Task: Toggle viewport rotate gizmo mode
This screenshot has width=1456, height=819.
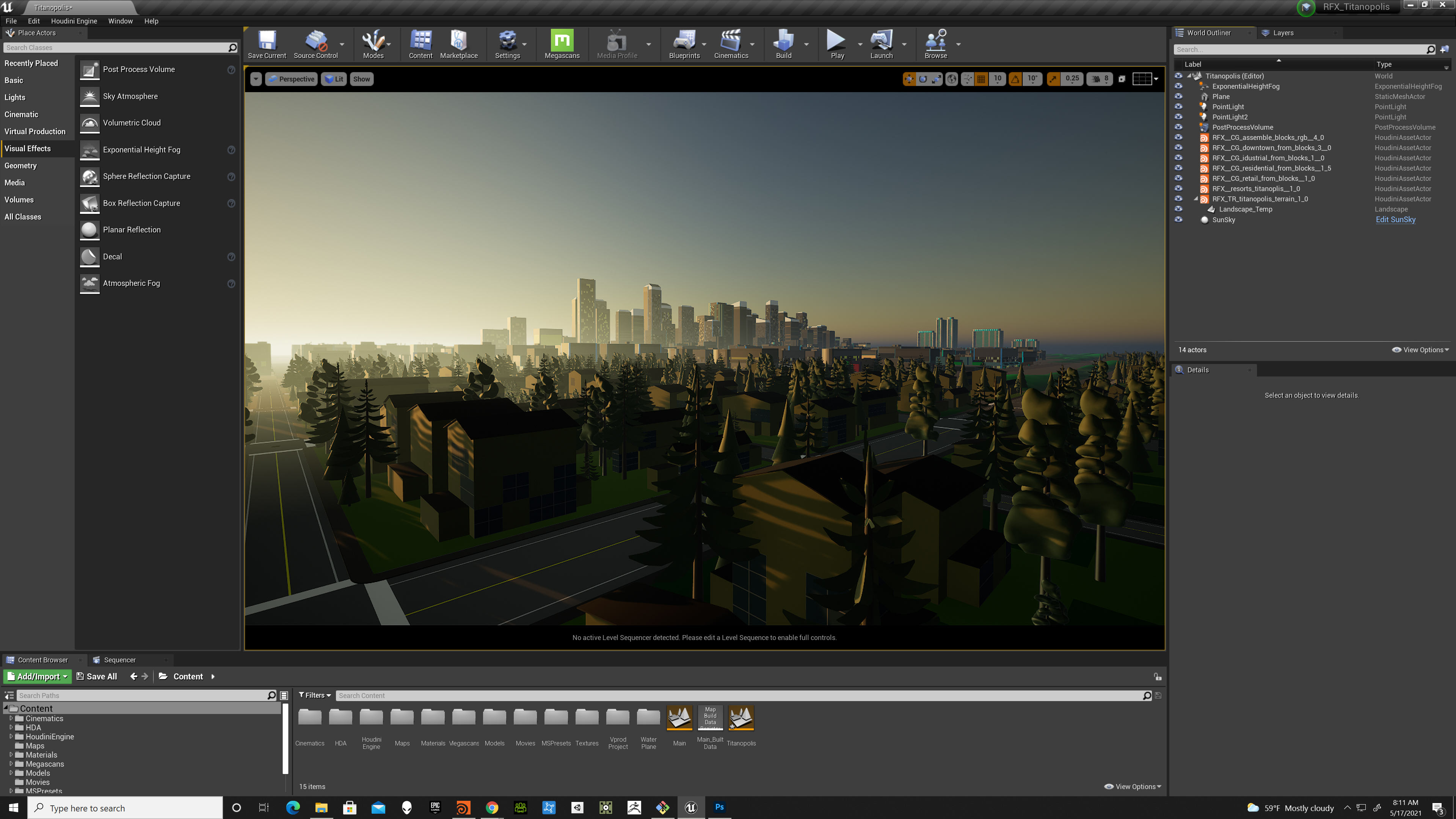Action: click(x=923, y=79)
